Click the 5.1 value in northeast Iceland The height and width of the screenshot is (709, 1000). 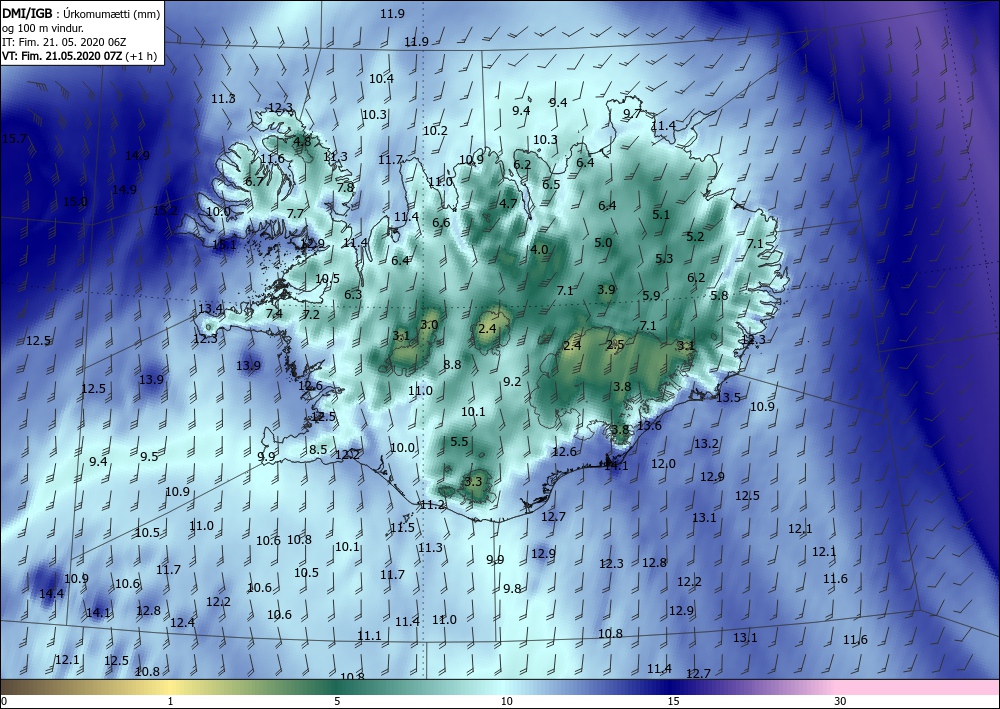[661, 215]
